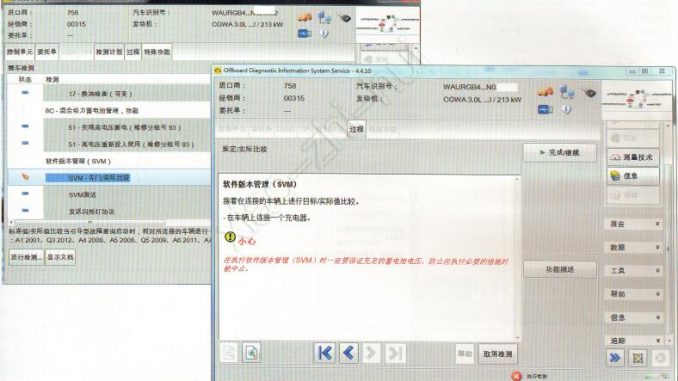Click the 显示文档 button in back window
678x381 pixels.
click(60, 257)
